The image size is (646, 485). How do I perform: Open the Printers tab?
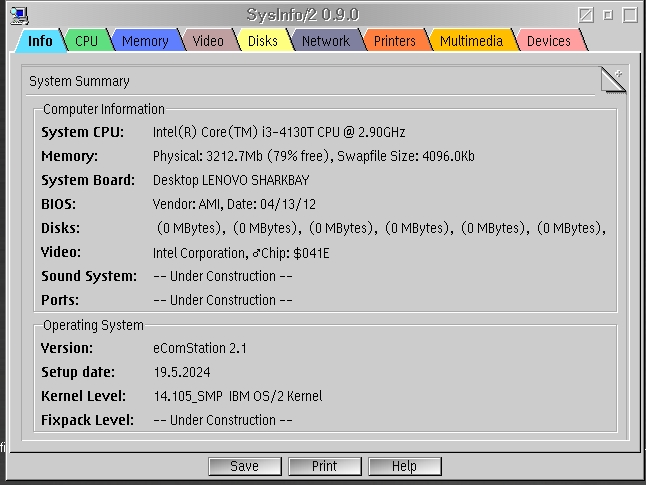pyautogui.click(x=395, y=41)
